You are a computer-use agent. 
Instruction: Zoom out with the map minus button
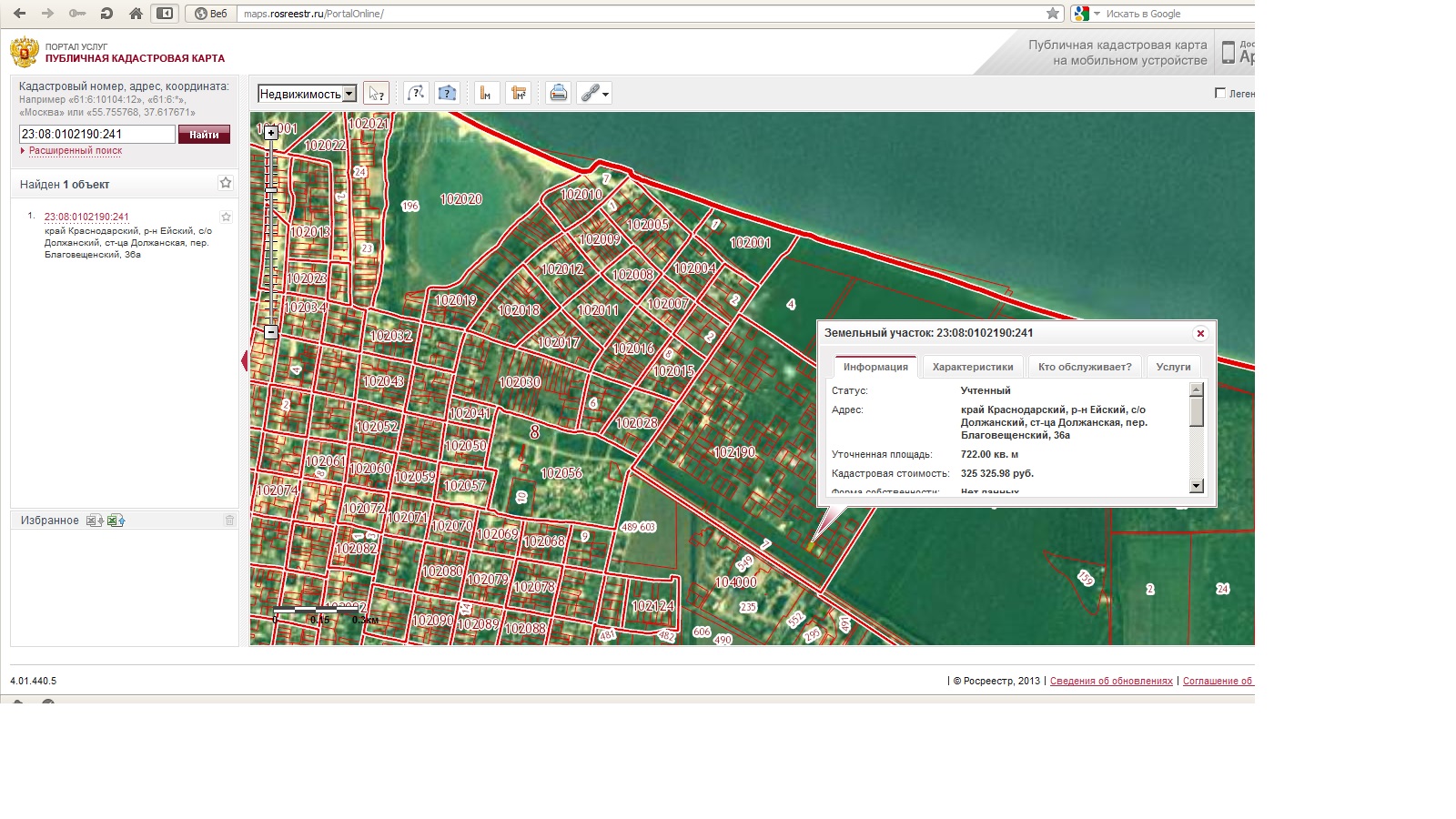(x=271, y=333)
